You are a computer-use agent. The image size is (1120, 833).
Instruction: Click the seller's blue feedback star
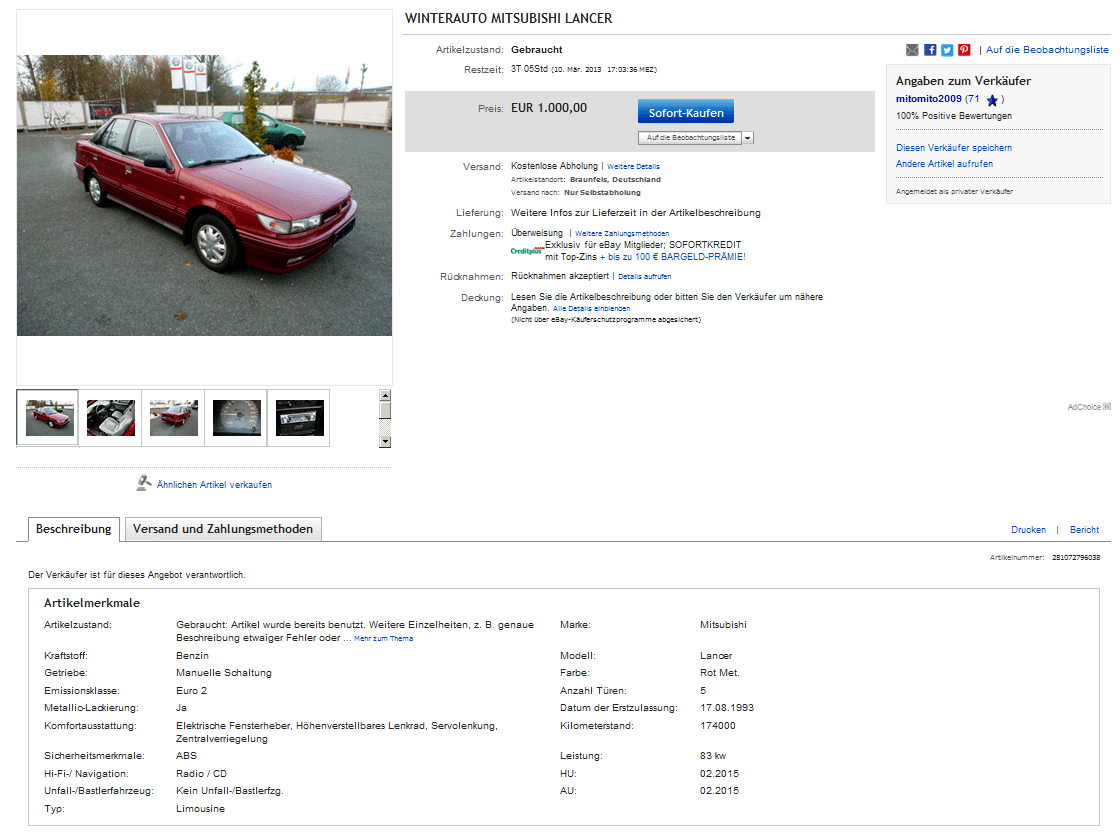click(x=992, y=100)
